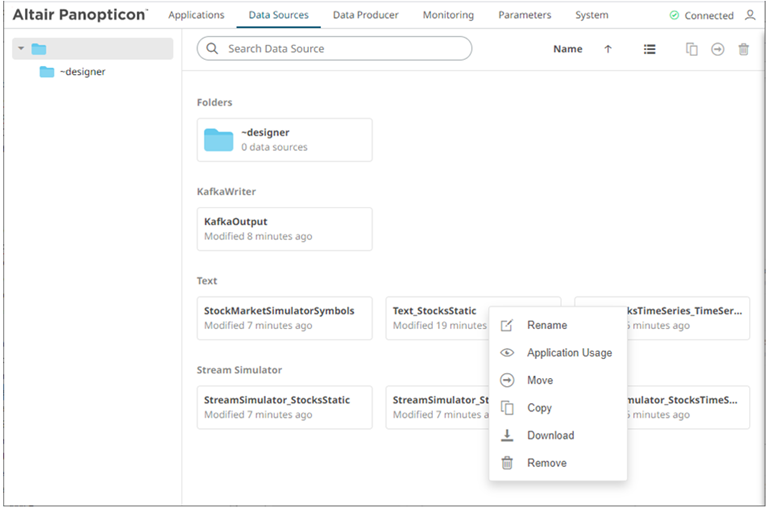Click Download in the context menu

tap(550, 435)
